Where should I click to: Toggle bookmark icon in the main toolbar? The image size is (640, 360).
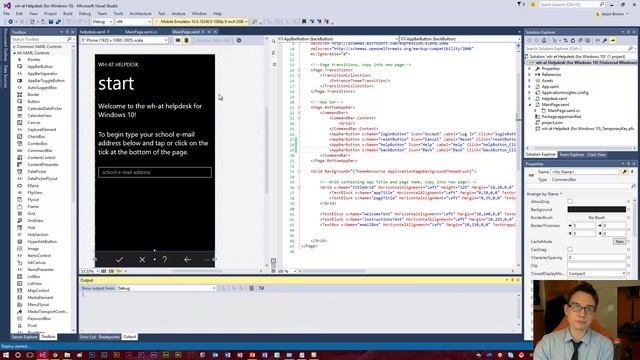(304, 22)
